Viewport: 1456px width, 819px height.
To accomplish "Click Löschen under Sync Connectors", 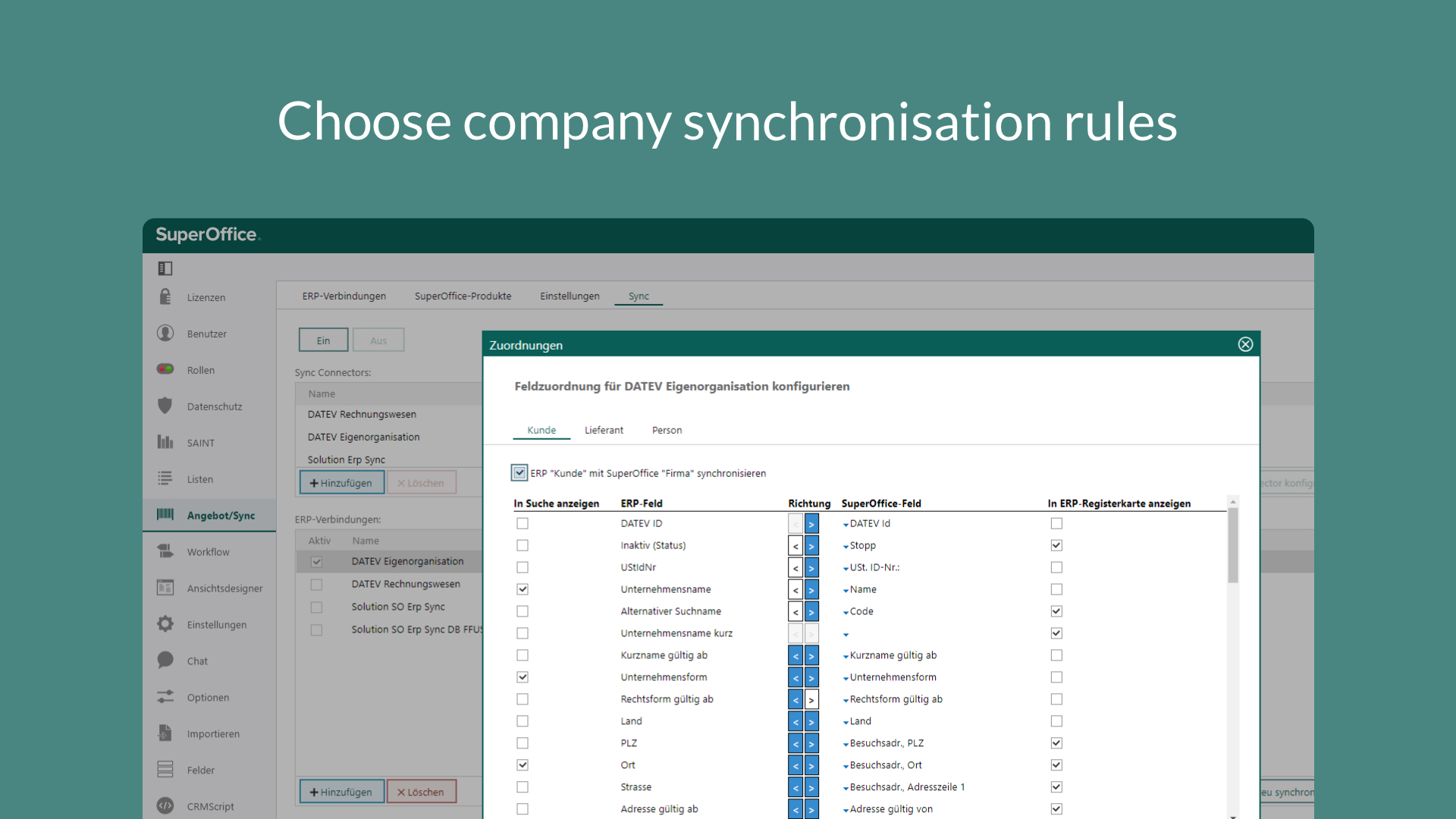I will click(421, 483).
